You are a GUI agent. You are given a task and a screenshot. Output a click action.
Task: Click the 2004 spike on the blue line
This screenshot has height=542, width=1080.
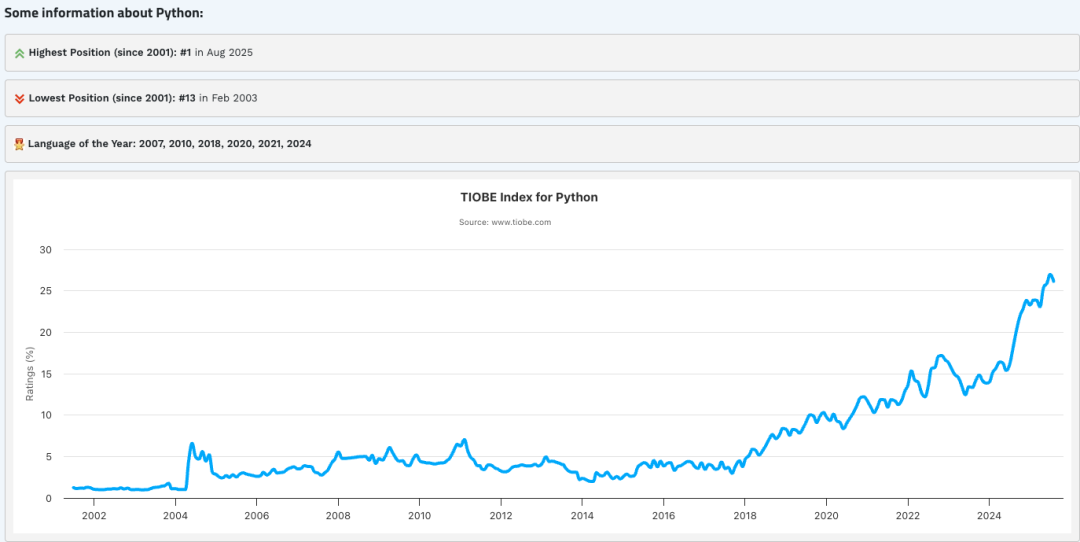192,444
